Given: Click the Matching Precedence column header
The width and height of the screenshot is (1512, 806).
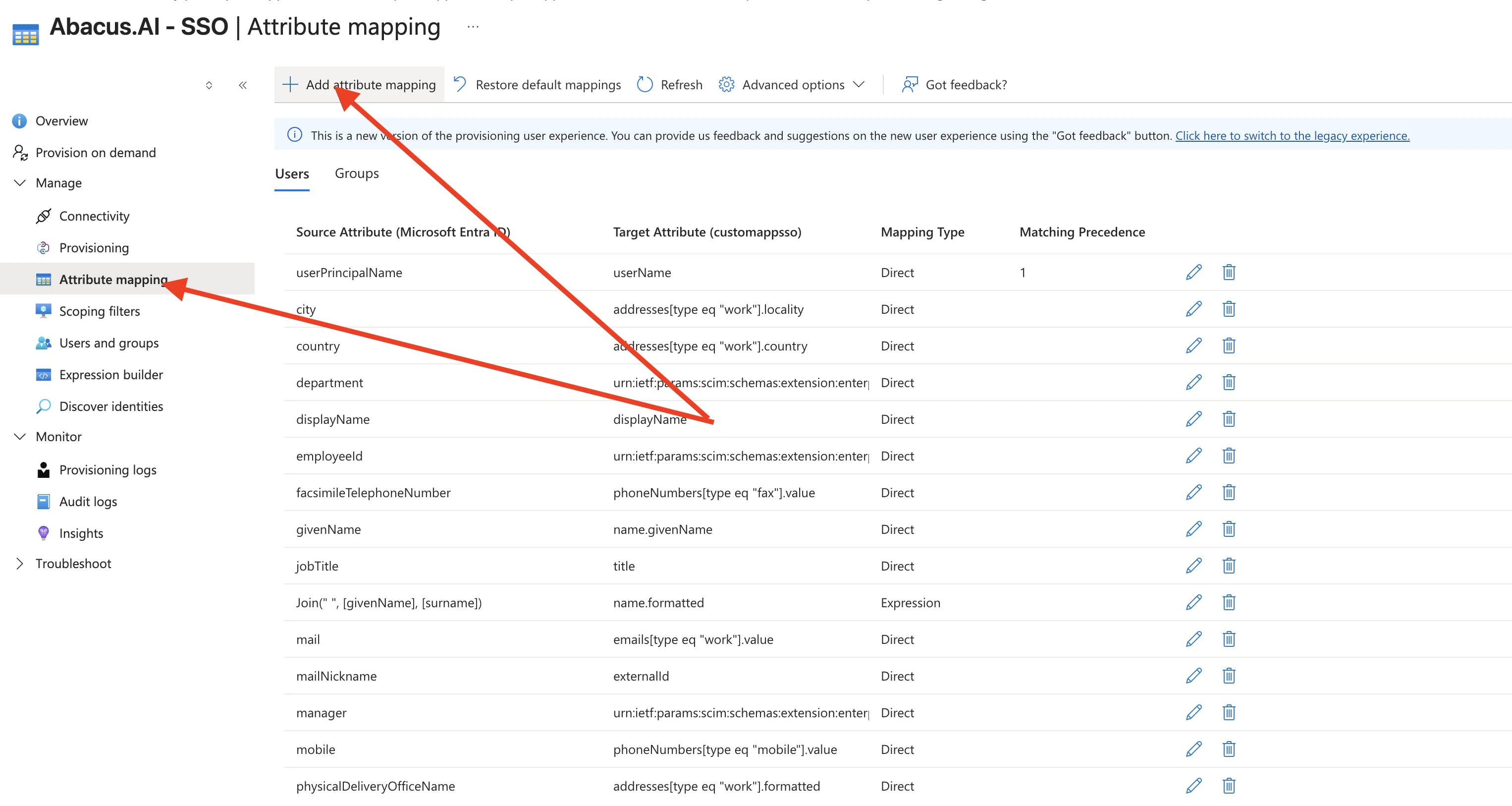Looking at the screenshot, I should (x=1082, y=232).
